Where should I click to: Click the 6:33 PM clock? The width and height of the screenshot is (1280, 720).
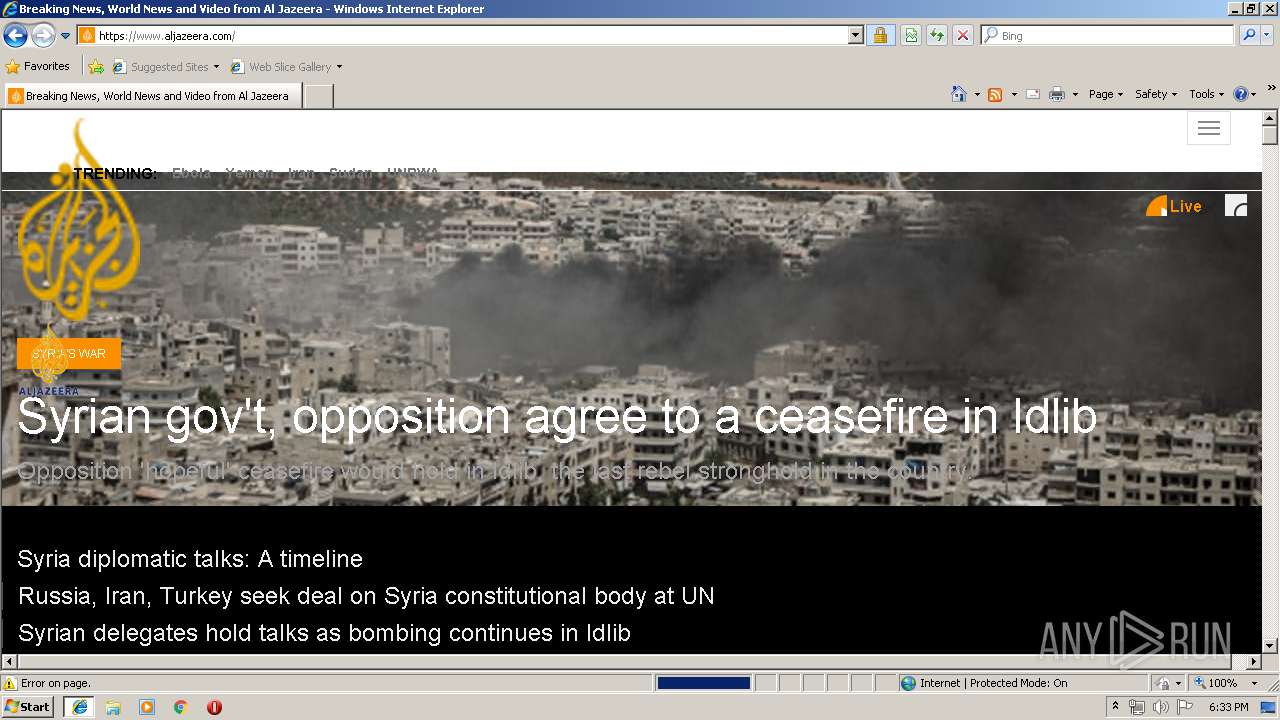coord(1228,707)
